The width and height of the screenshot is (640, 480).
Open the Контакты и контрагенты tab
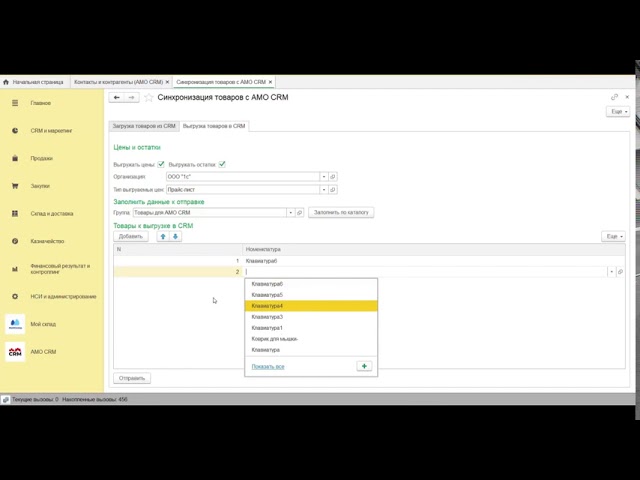[x=118, y=82]
